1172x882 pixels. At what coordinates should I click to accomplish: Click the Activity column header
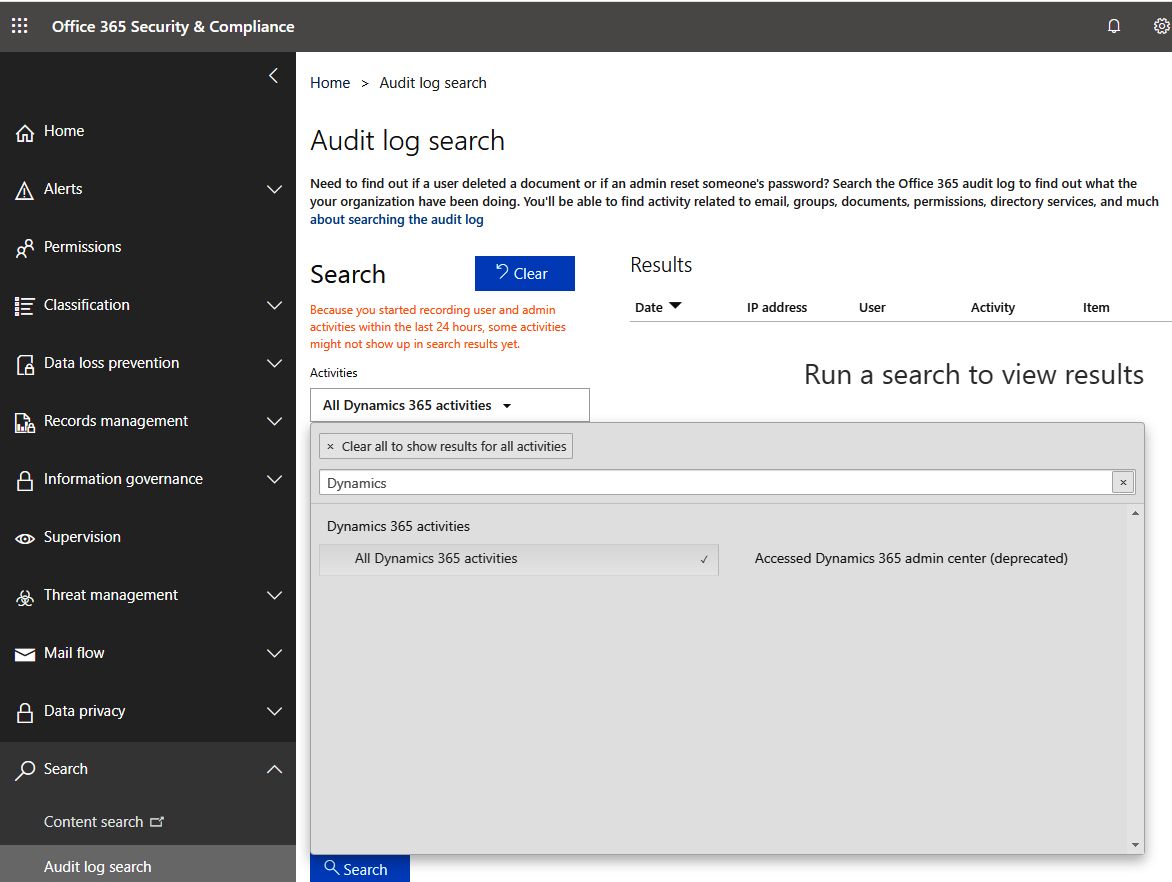click(993, 307)
